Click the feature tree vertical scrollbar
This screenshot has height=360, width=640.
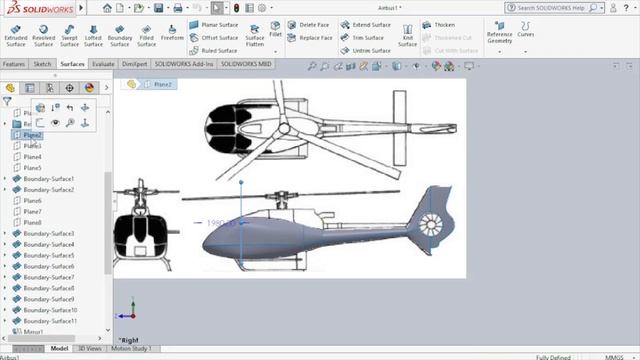tap(108, 222)
